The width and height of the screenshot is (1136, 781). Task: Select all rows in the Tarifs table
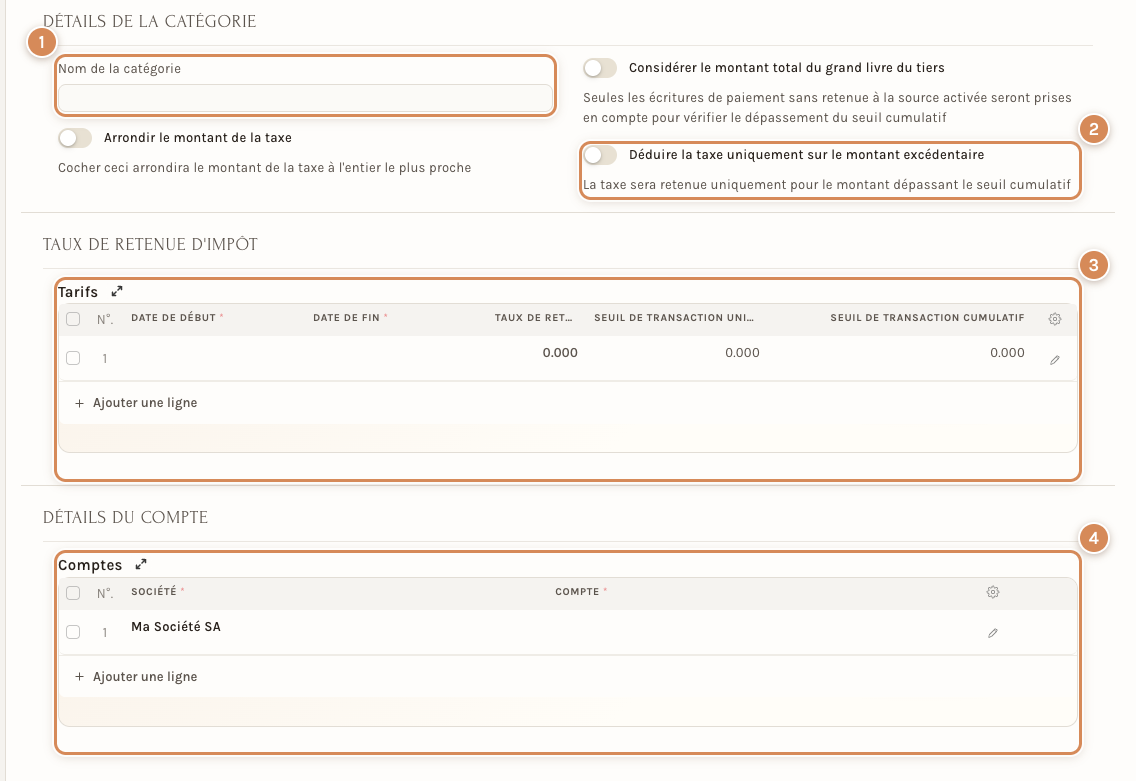tap(73, 319)
